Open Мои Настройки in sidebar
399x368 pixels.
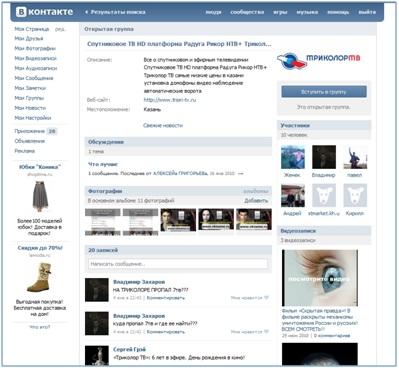33,118
